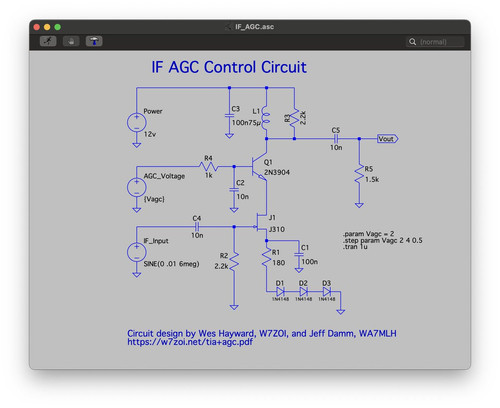Click the '.param Vagc = 2' directive
500x408 pixels.
click(369, 234)
